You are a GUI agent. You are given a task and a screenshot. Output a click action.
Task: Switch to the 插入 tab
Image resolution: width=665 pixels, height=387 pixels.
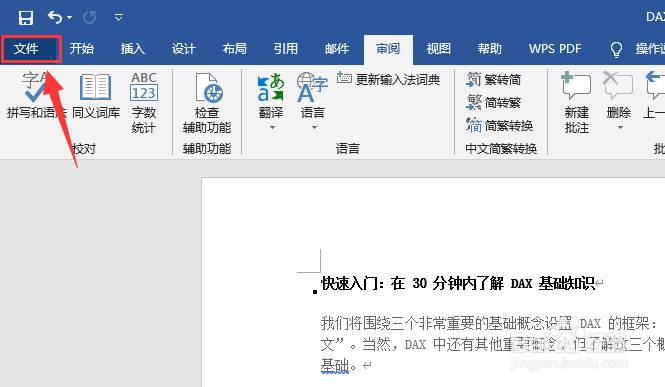point(132,49)
